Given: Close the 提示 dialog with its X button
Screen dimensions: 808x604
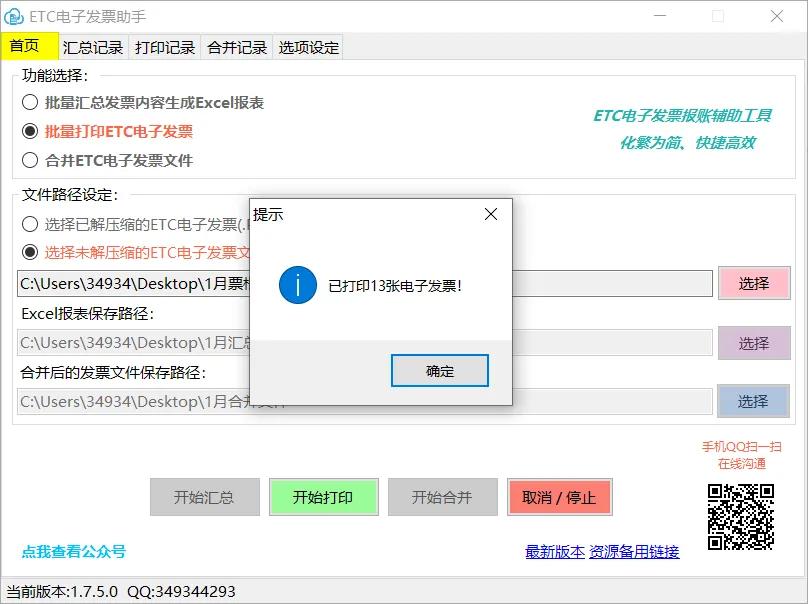Looking at the screenshot, I should coord(491,214).
